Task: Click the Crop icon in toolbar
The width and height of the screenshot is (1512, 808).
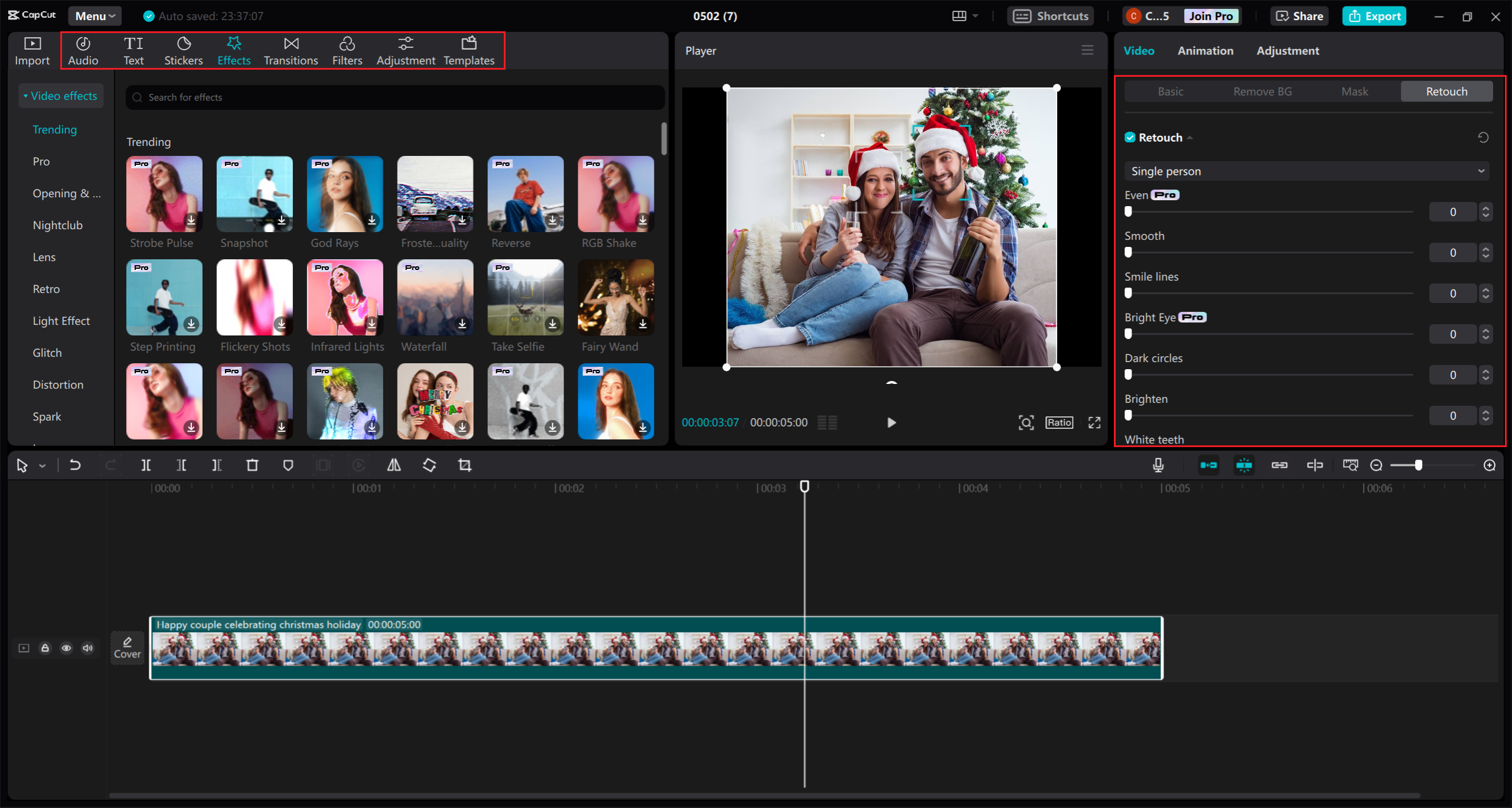Action: (463, 464)
